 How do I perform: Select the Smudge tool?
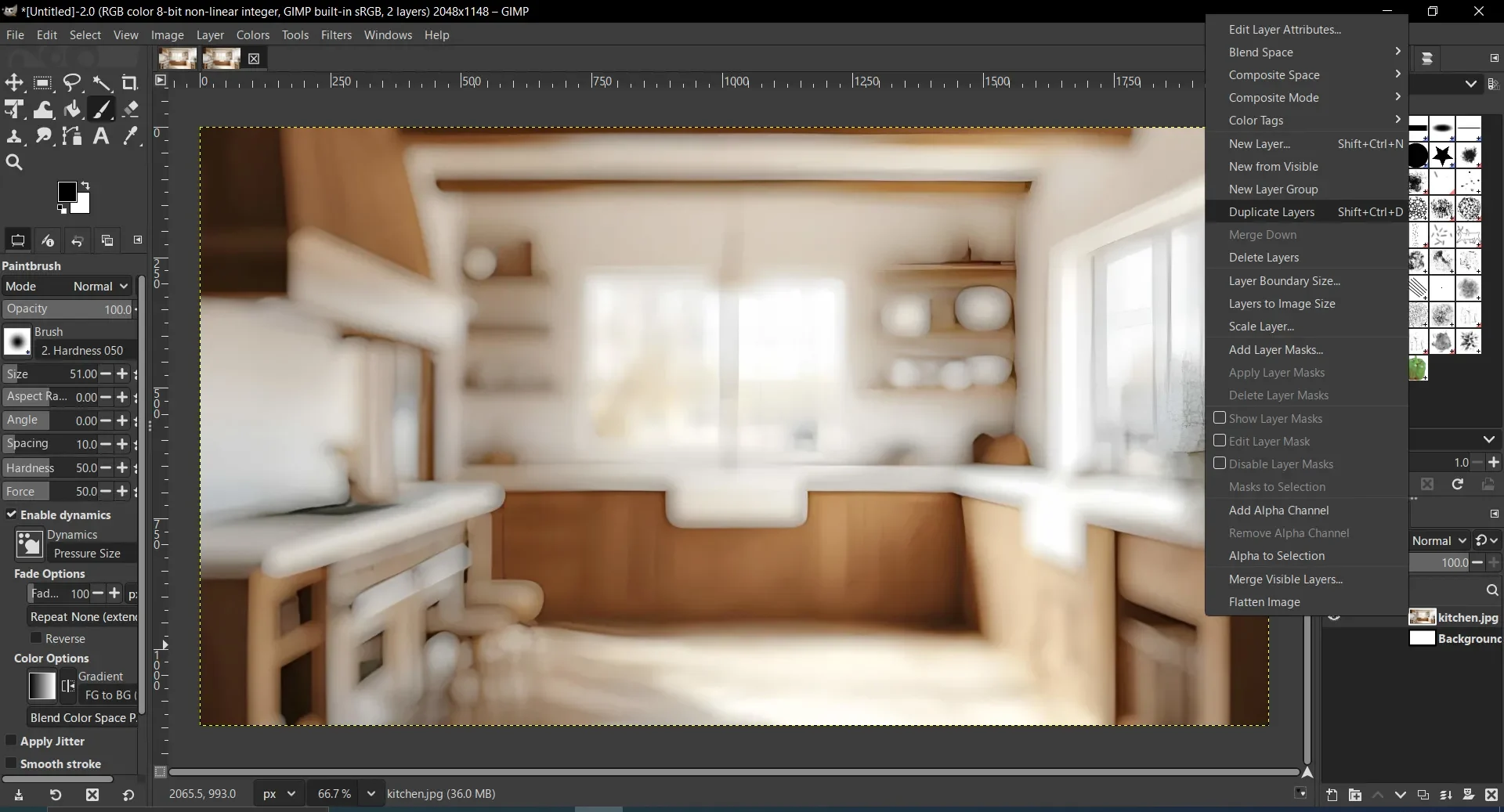coord(43,136)
